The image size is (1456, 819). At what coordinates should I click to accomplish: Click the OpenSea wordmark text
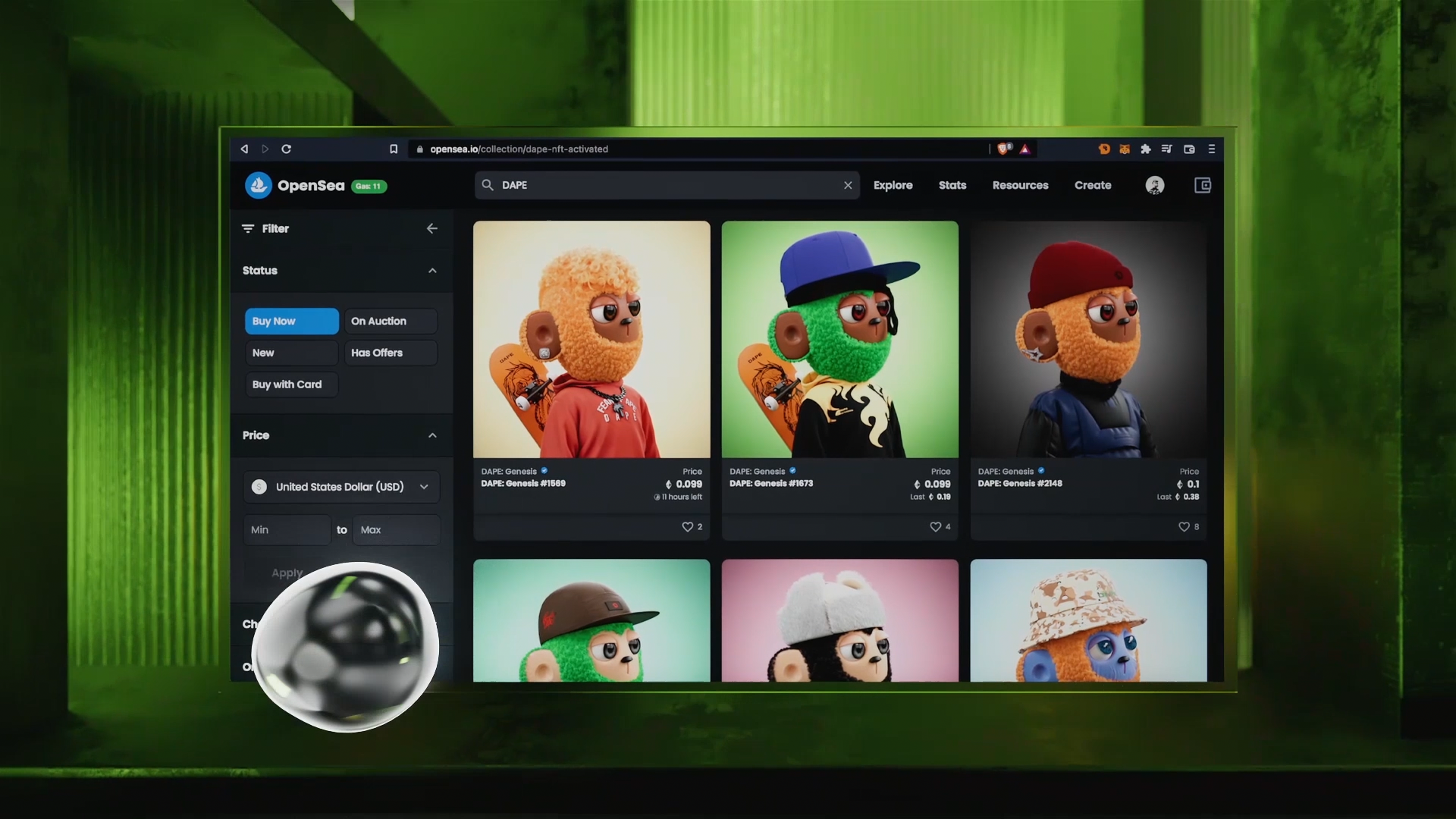(x=311, y=185)
